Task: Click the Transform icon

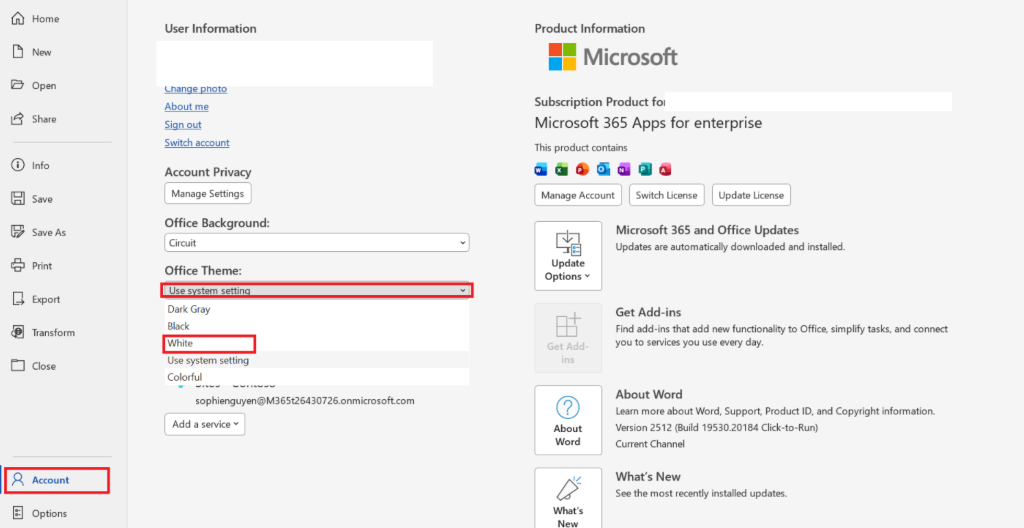Action: pos(18,333)
